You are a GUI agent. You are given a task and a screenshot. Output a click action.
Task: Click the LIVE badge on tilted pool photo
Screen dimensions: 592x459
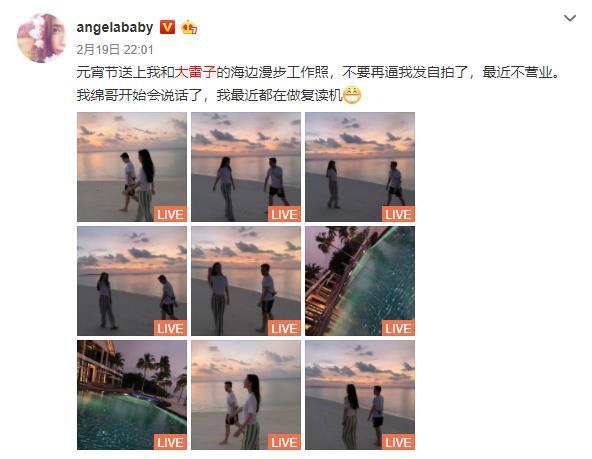pyautogui.click(x=398, y=328)
